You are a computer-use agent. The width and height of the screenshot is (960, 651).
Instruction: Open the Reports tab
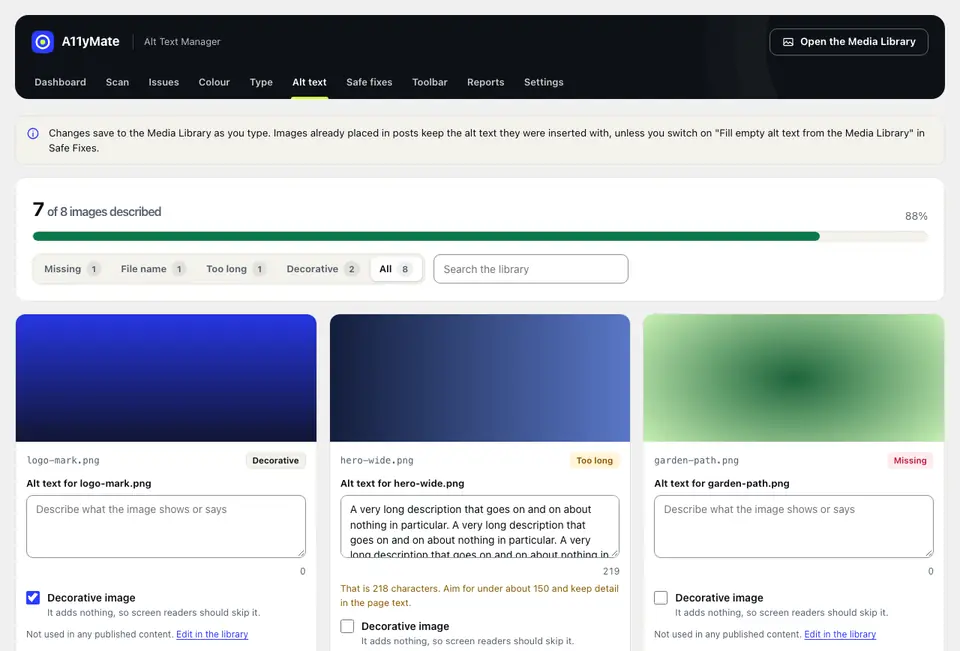coord(486,82)
